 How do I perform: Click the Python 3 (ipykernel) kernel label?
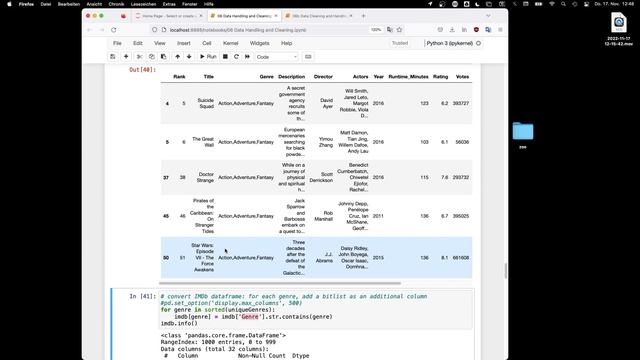449,43
